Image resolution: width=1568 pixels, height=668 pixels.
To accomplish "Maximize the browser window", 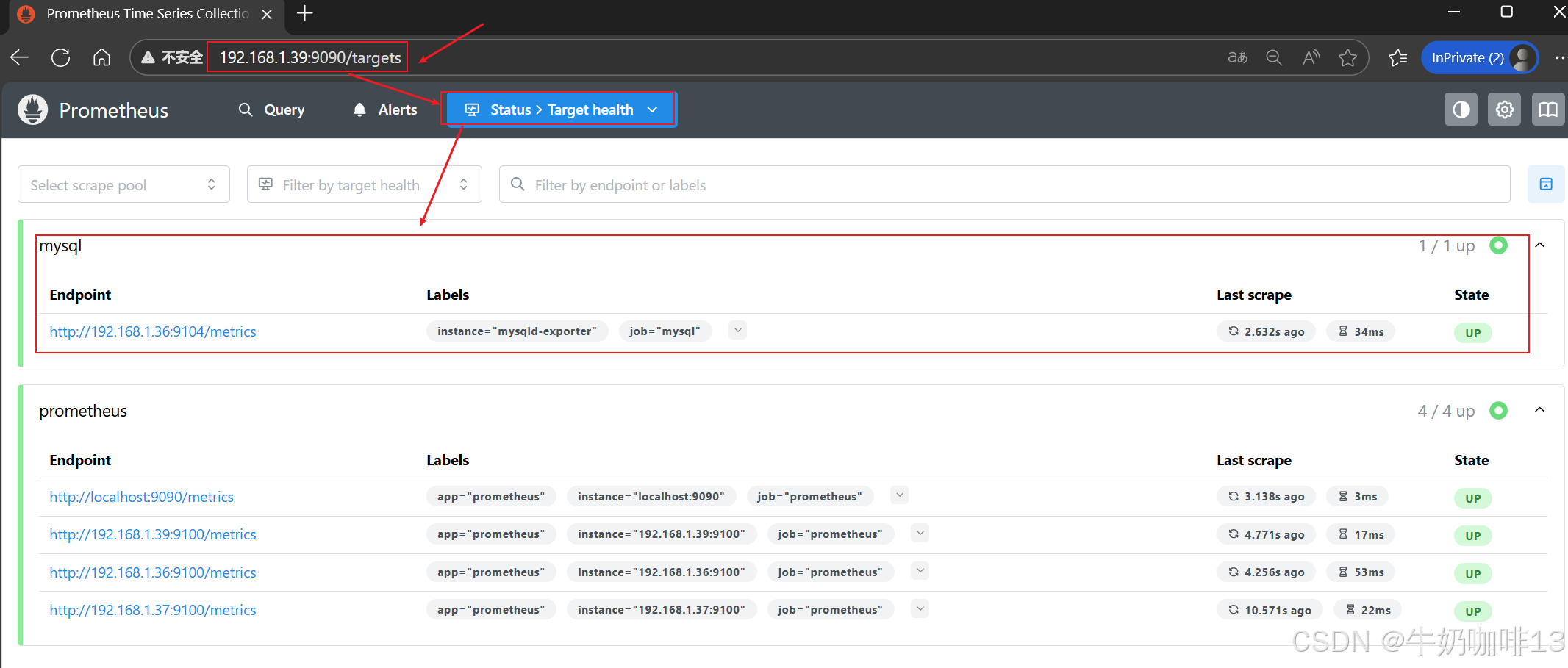I will [1507, 12].
